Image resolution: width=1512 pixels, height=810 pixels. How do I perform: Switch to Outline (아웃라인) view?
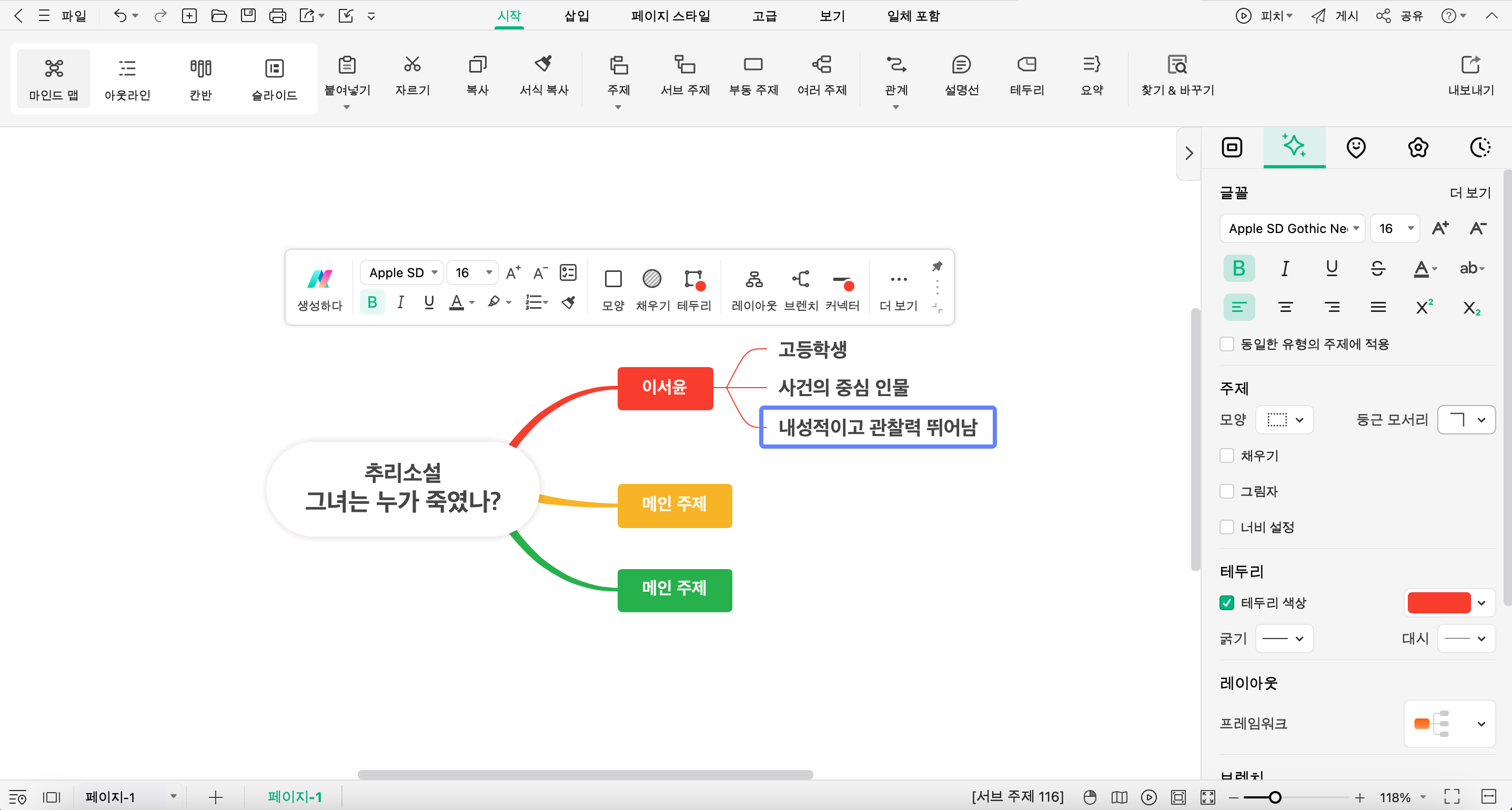click(127, 79)
